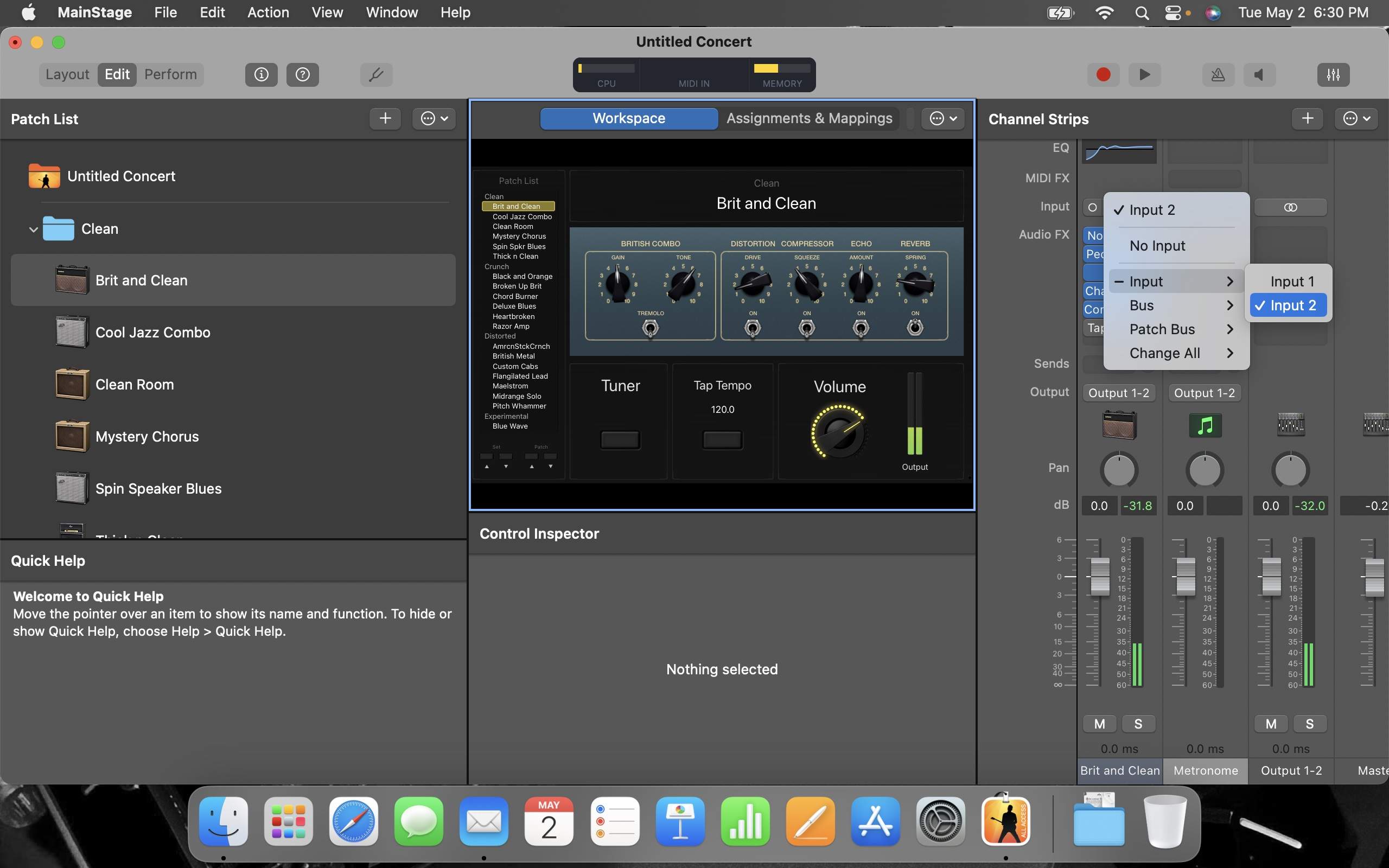Screen dimensions: 1389x868
Task: Select British Metal in workspace patch list
Action: 513,356
